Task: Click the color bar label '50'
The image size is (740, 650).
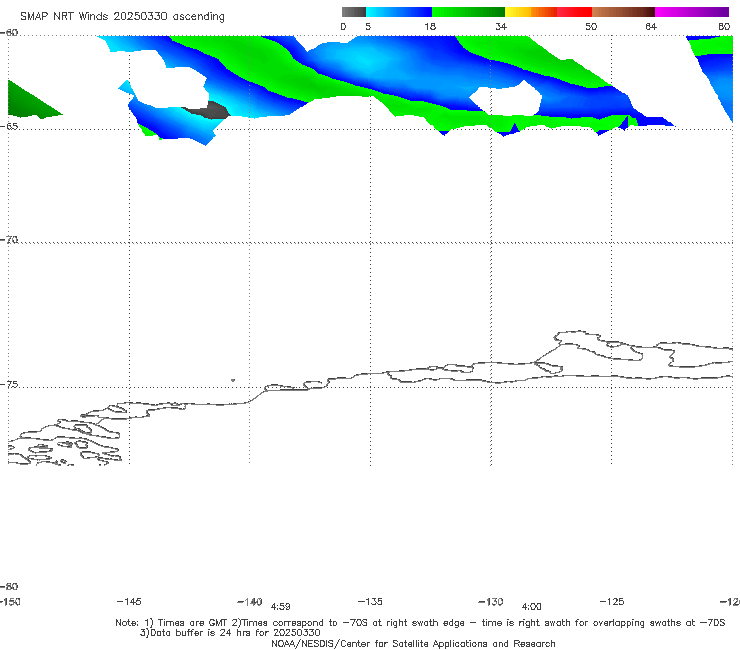Action: click(x=591, y=27)
